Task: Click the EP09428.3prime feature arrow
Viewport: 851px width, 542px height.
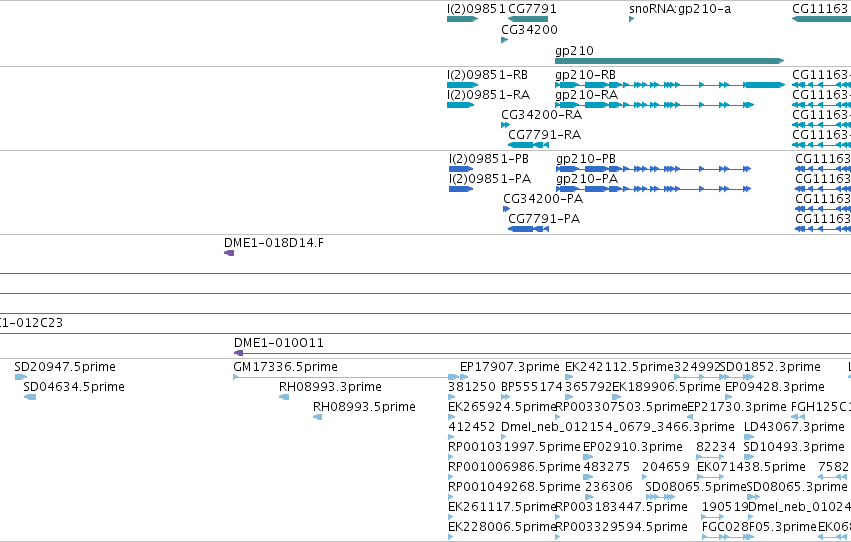Action: [729, 397]
